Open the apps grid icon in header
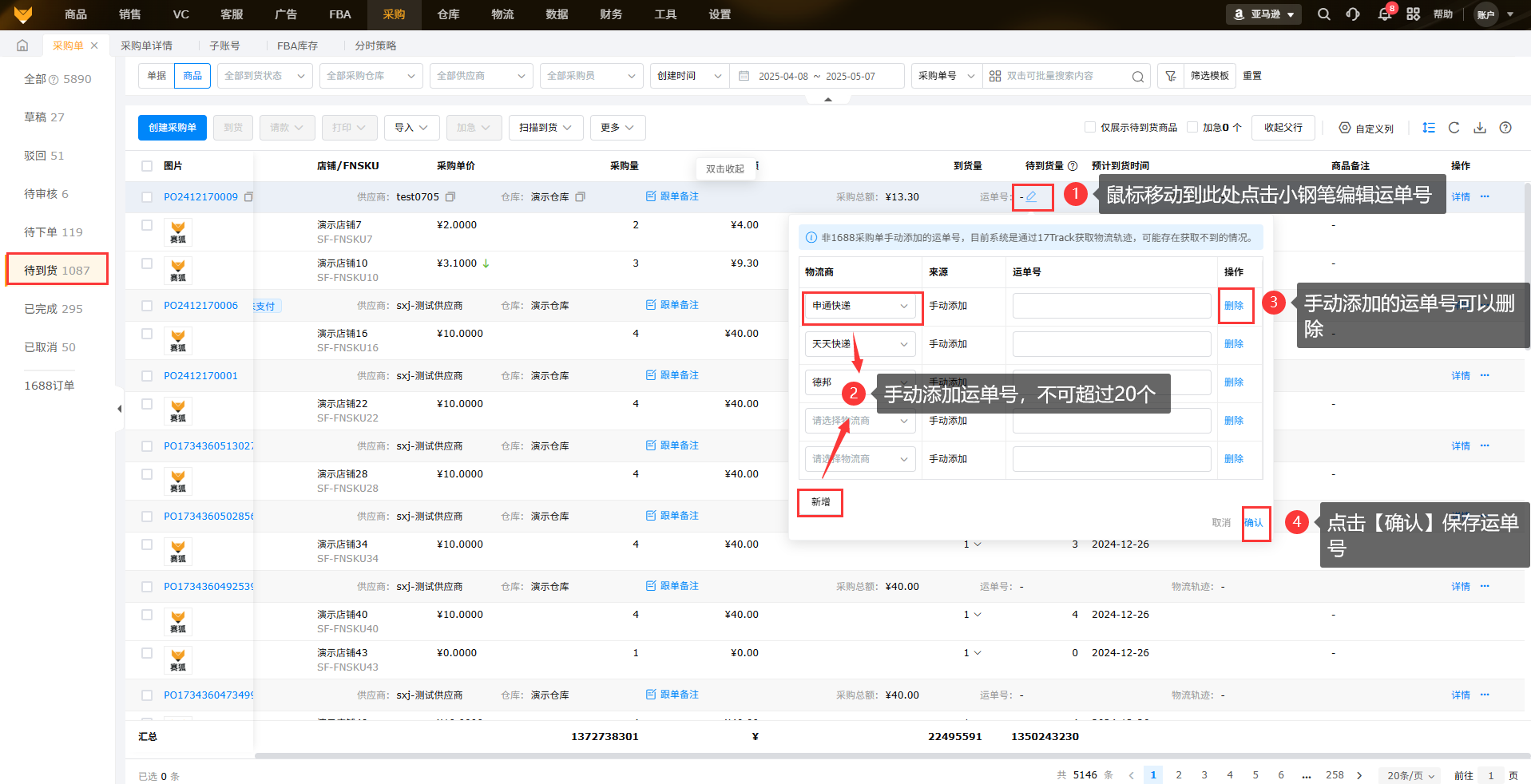 1413,14
